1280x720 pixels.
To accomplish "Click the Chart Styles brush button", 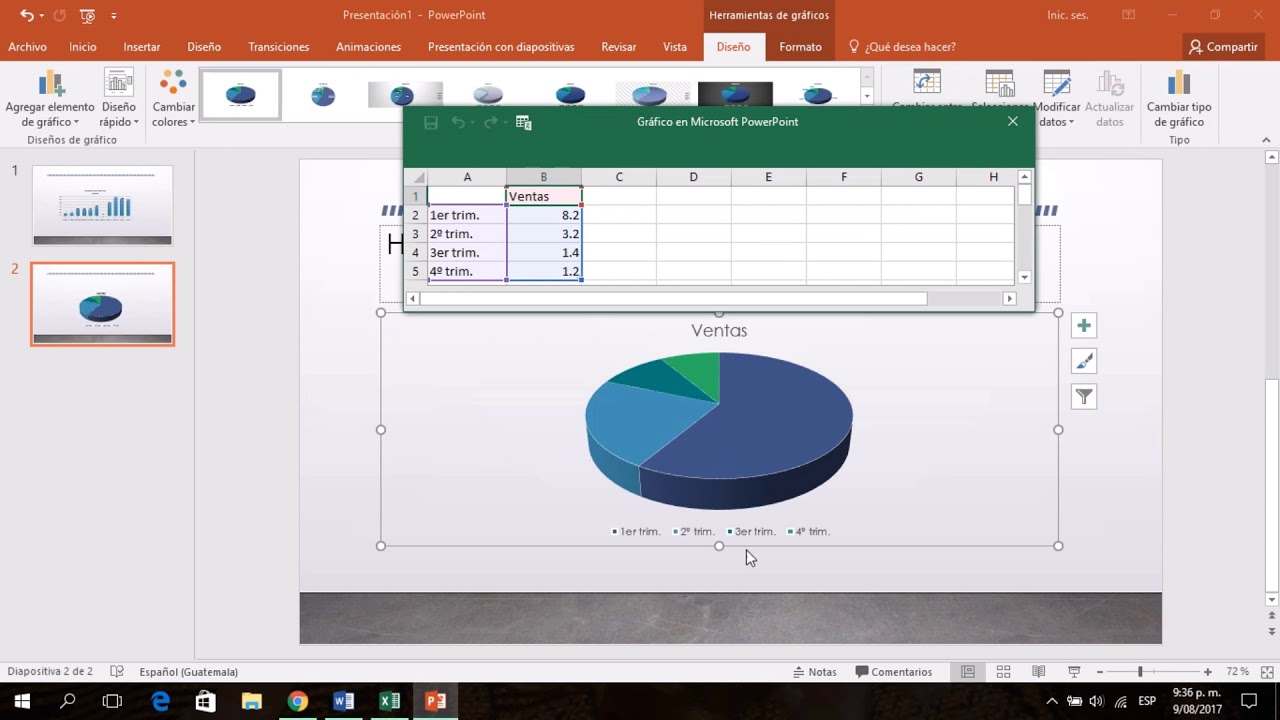I will pyautogui.click(x=1084, y=361).
